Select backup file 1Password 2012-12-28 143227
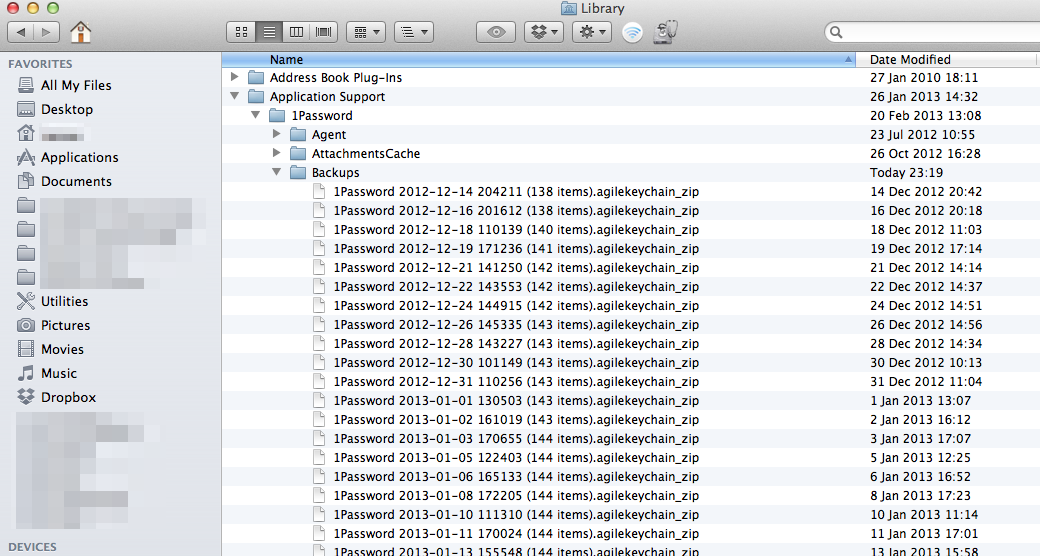The image size is (1040, 556). point(516,344)
